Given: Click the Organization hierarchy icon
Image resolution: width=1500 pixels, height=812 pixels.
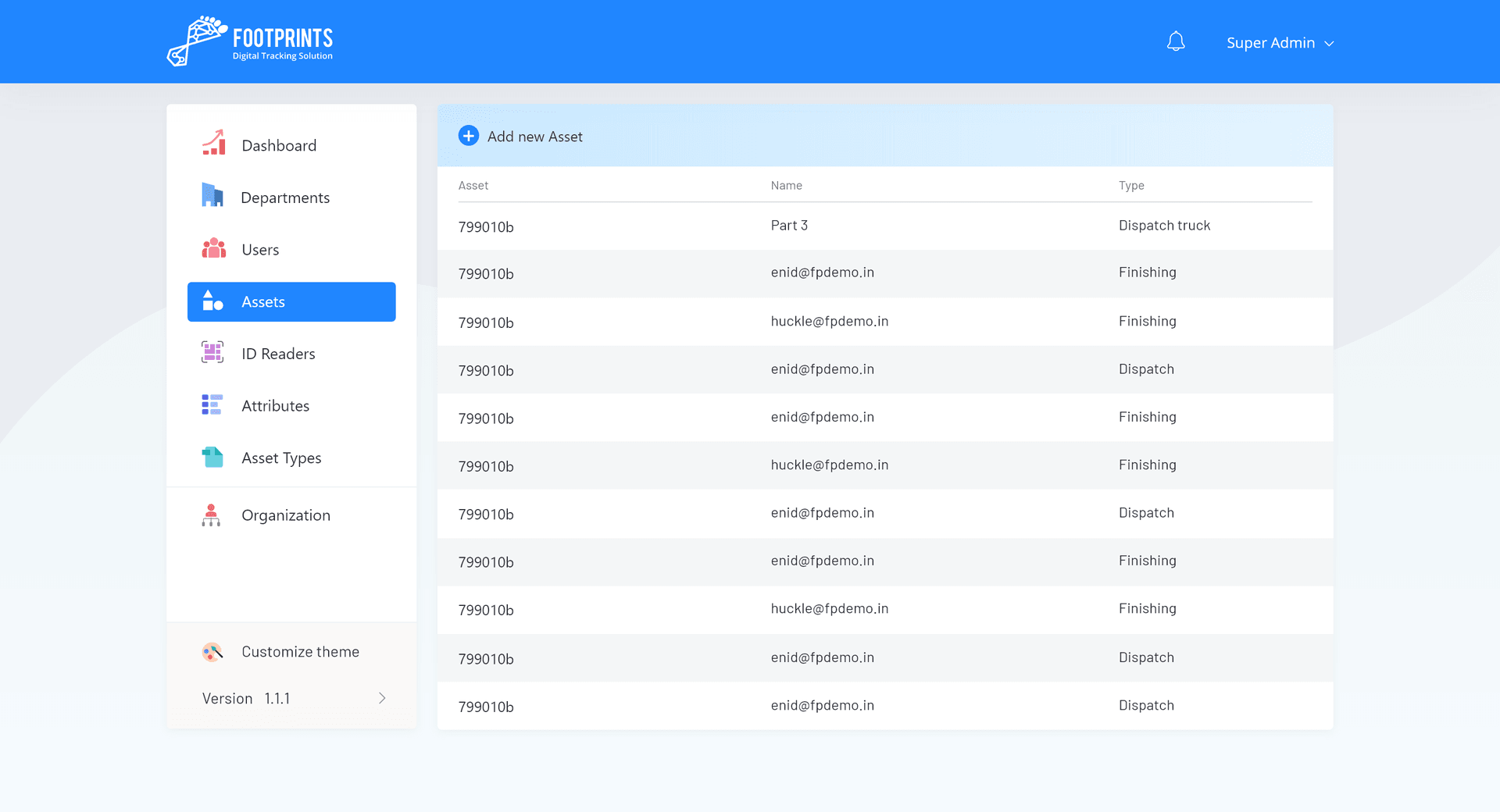Looking at the screenshot, I should [x=211, y=515].
